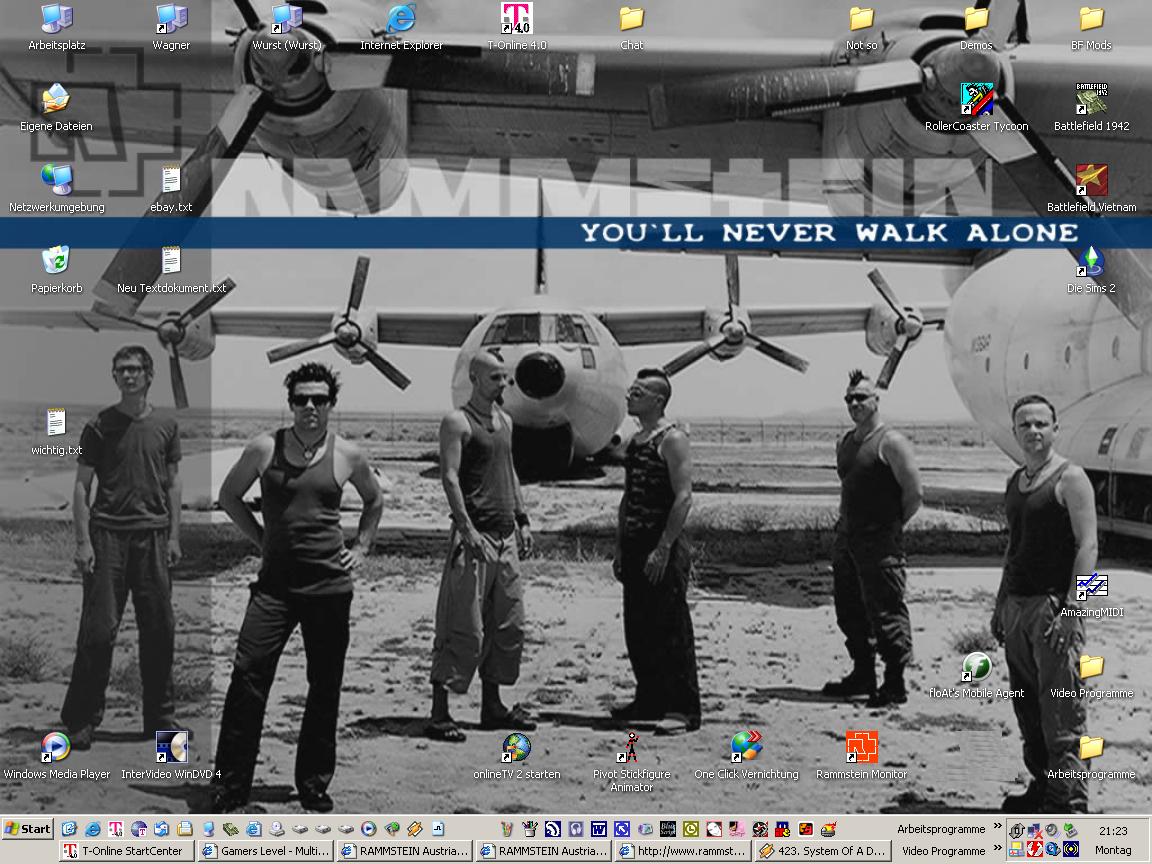The width and height of the screenshot is (1152, 864).
Task: Switch to the 423. System Of A D... window
Action: click(x=823, y=851)
